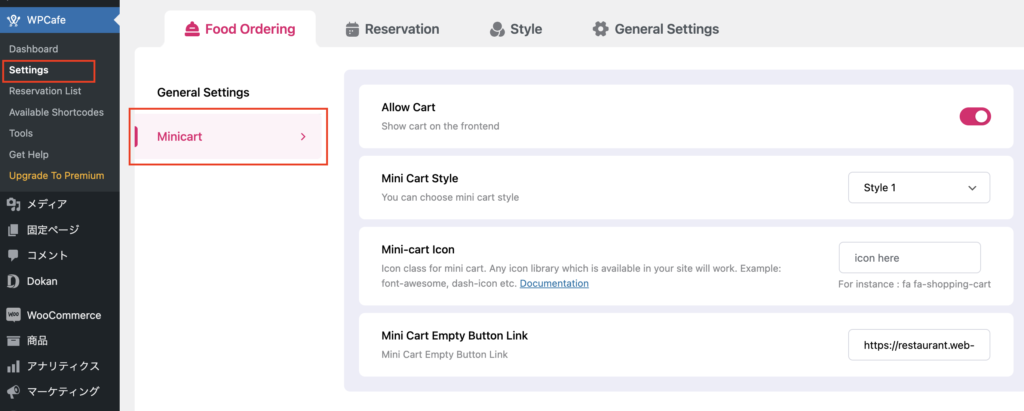Expand the Minicart section chevron
Image resolution: width=1024 pixels, height=411 pixels.
point(303,137)
